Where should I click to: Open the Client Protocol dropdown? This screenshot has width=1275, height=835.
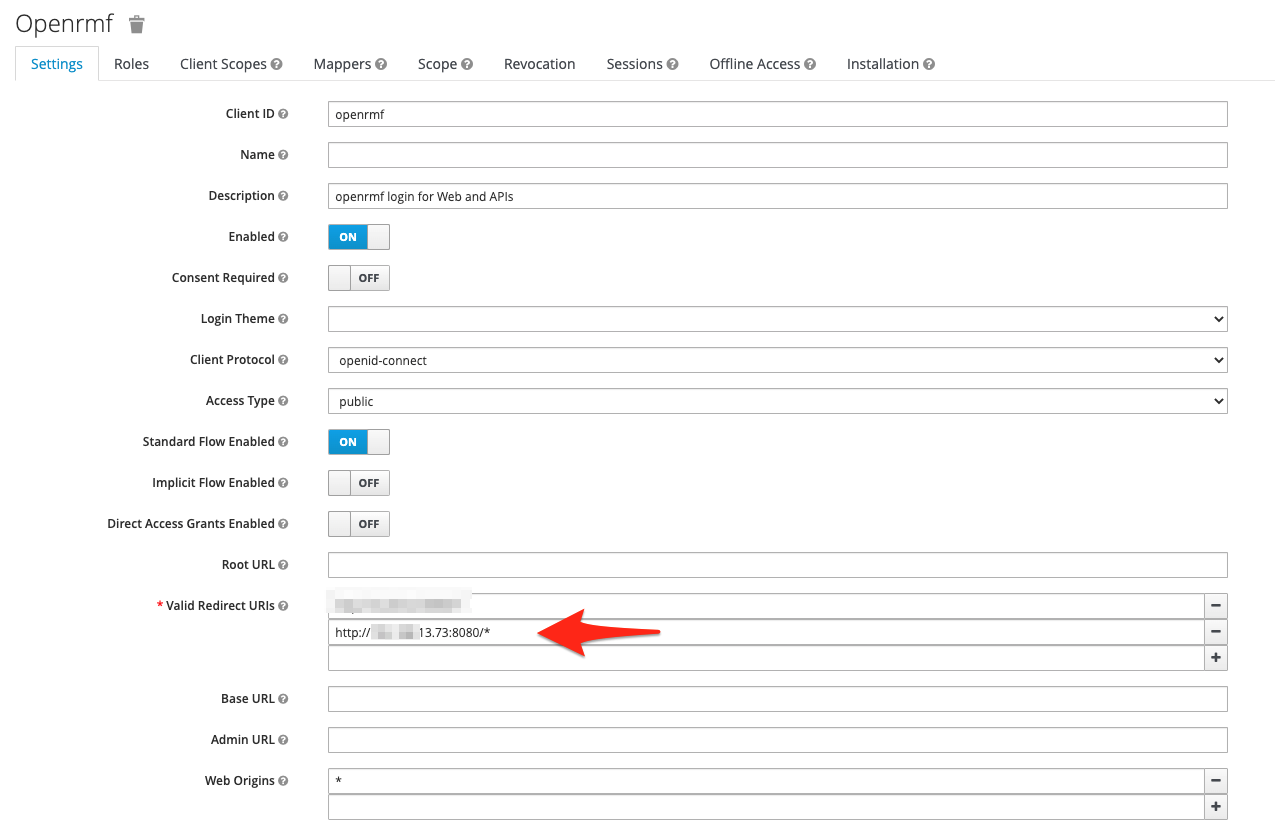(x=778, y=359)
